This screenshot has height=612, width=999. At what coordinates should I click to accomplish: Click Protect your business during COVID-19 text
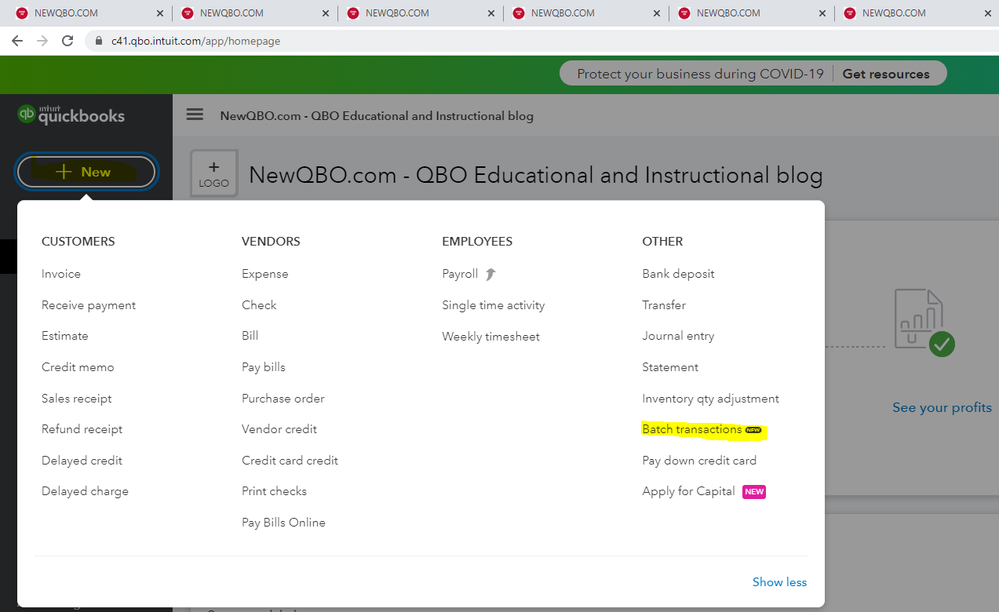tap(700, 74)
